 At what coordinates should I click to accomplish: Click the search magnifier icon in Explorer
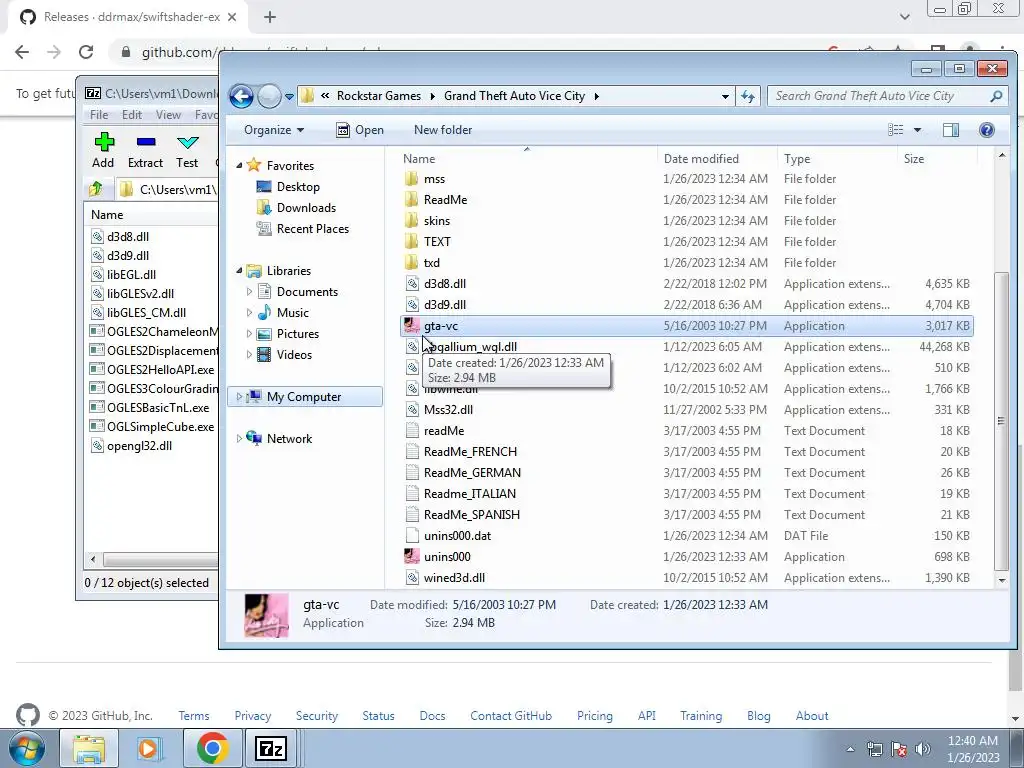point(996,96)
